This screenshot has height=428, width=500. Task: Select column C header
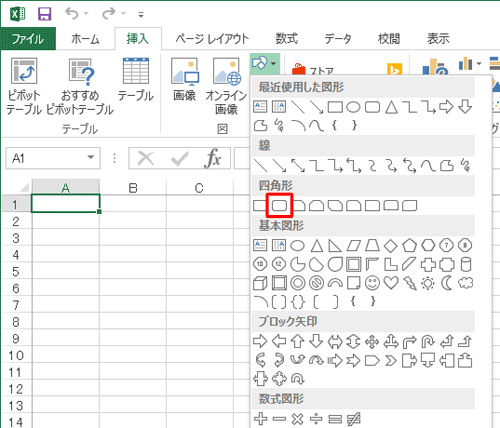coord(199,188)
